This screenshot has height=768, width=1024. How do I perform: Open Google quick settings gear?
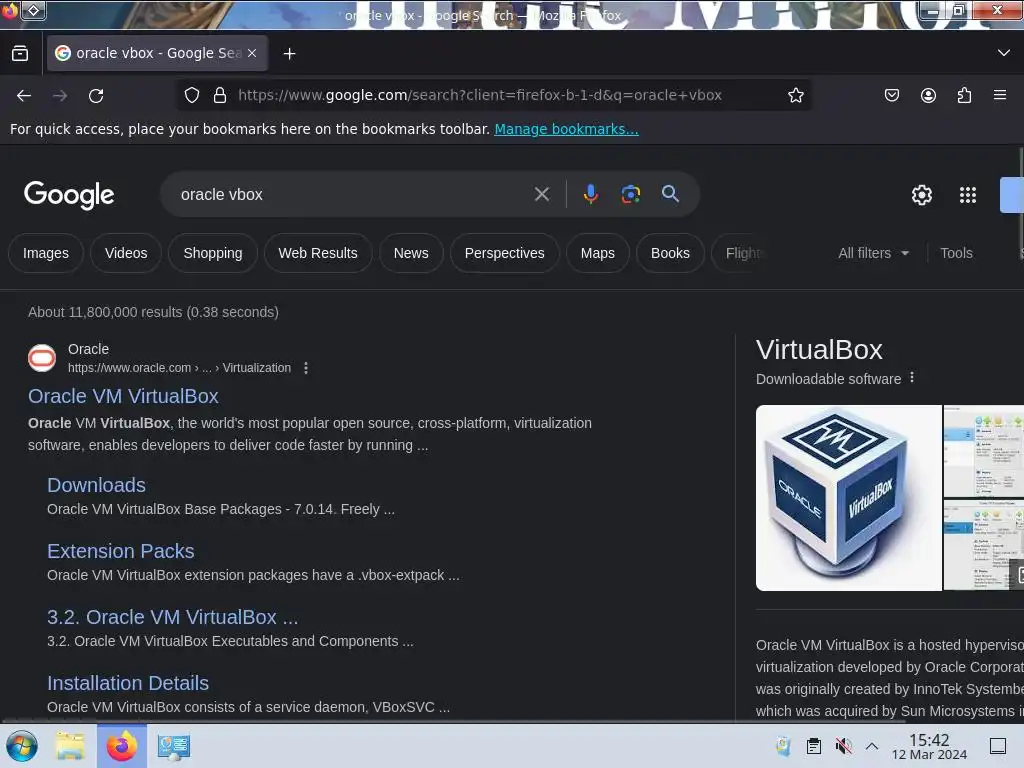point(921,195)
